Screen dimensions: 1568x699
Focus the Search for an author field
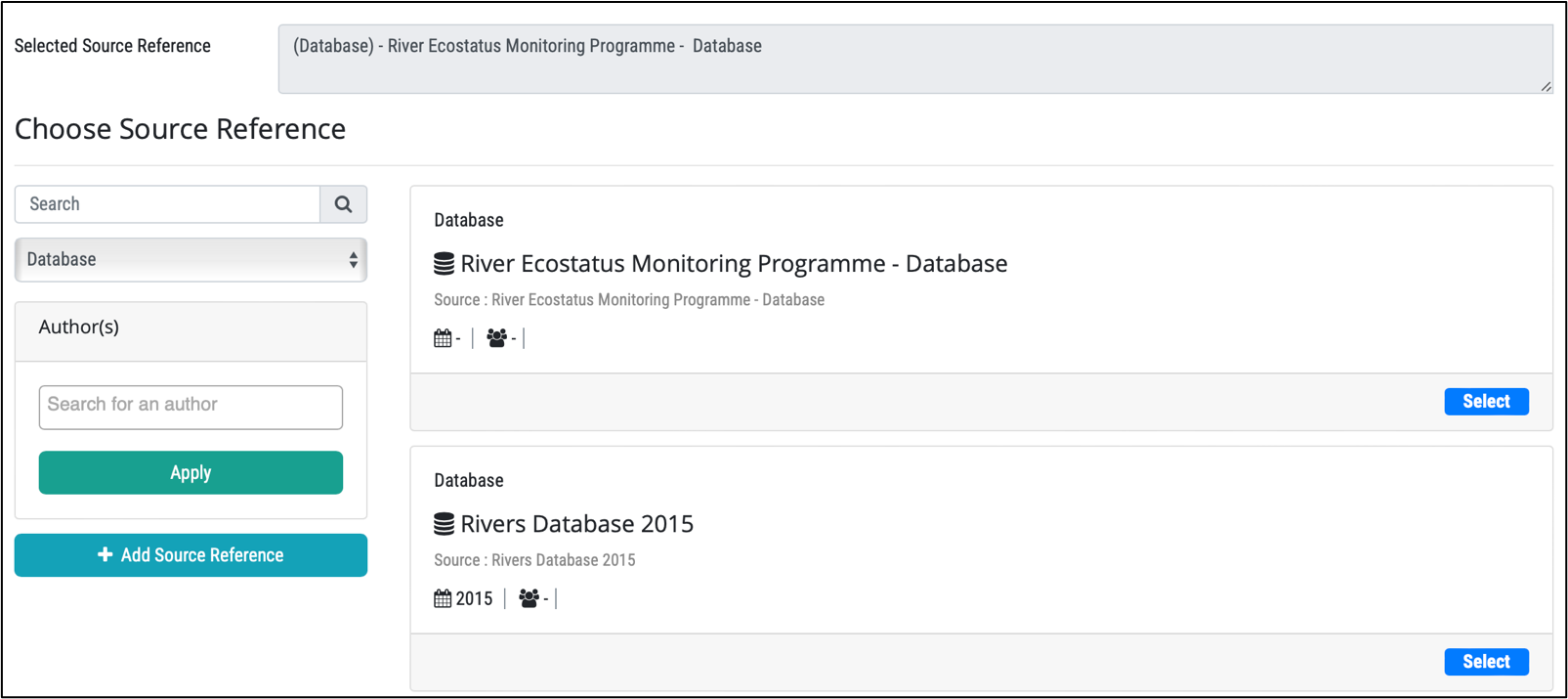[191, 407]
